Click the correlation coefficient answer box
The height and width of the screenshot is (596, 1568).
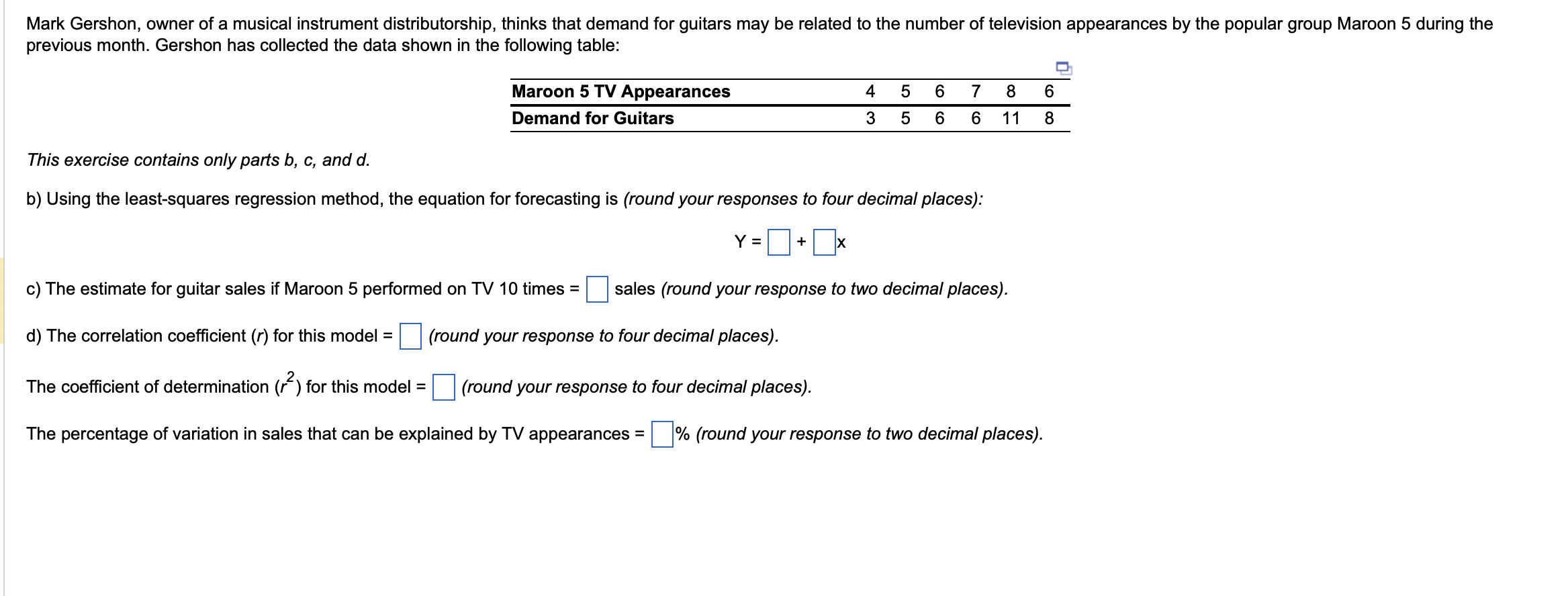pyautogui.click(x=410, y=338)
